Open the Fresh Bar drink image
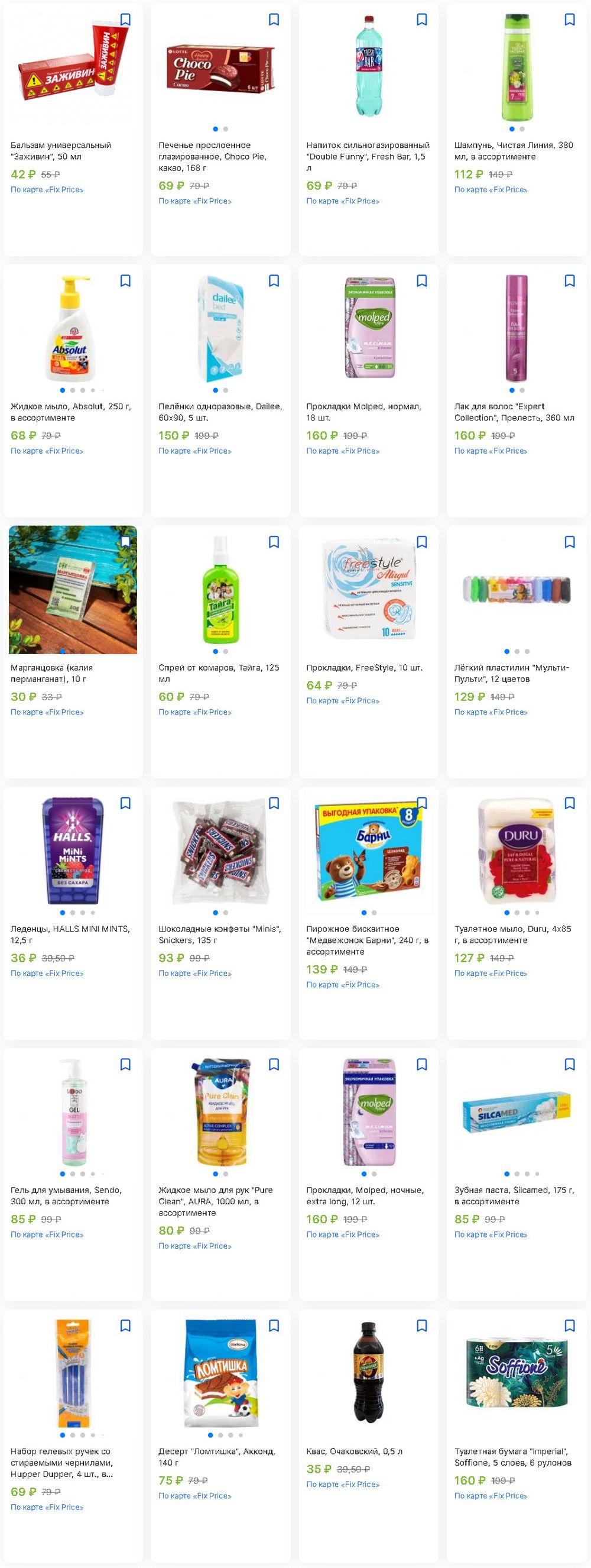The image size is (591, 1568). (x=369, y=66)
